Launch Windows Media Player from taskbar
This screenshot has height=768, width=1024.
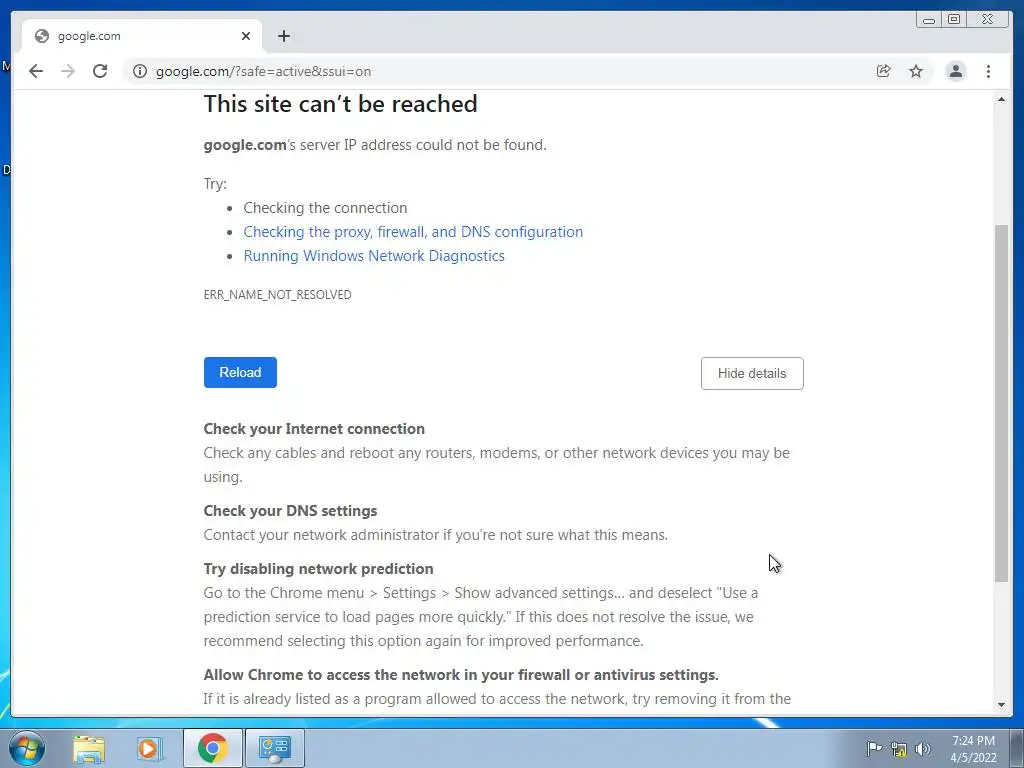point(149,749)
